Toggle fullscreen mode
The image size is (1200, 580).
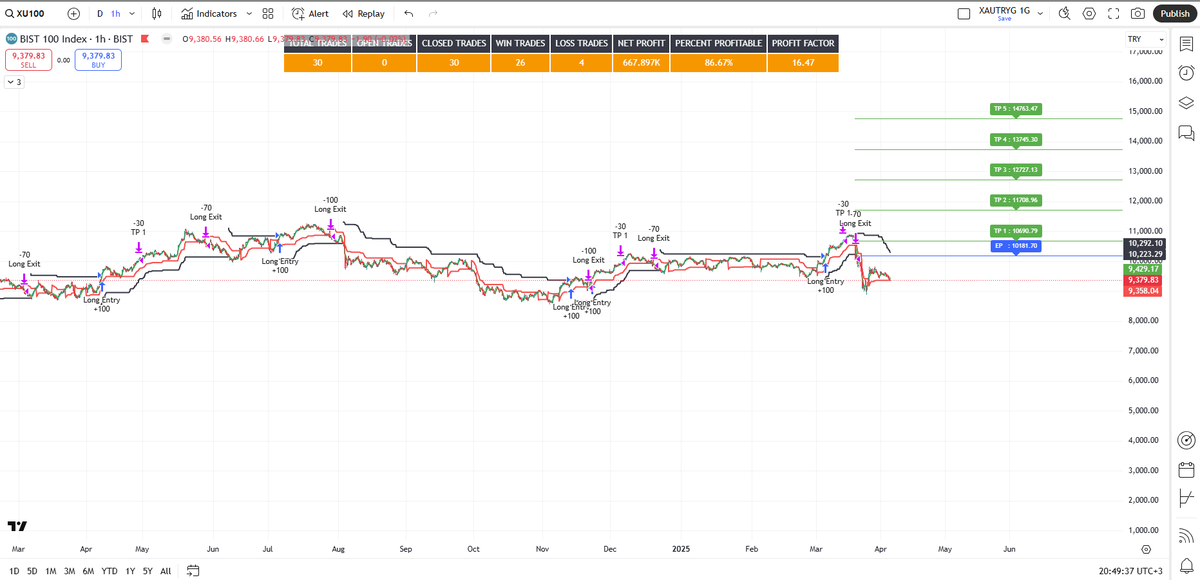1114,14
